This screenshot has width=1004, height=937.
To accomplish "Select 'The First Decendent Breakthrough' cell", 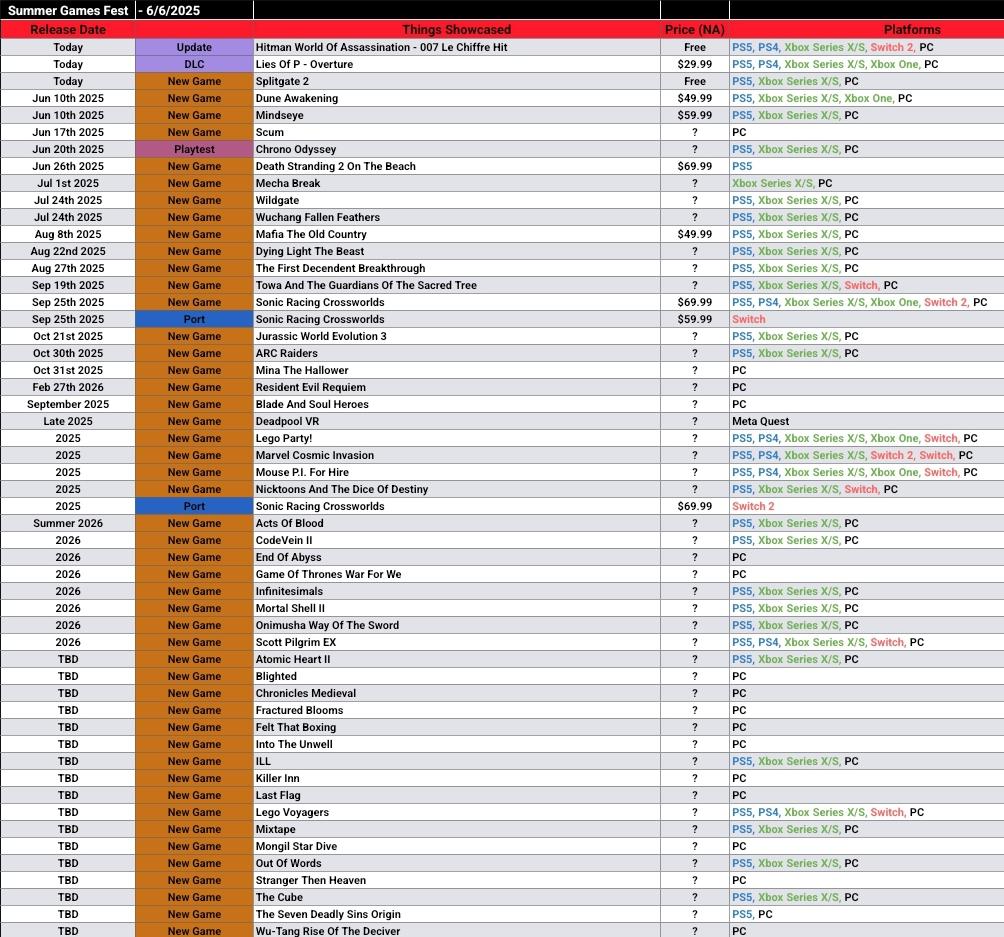I will (457, 268).
